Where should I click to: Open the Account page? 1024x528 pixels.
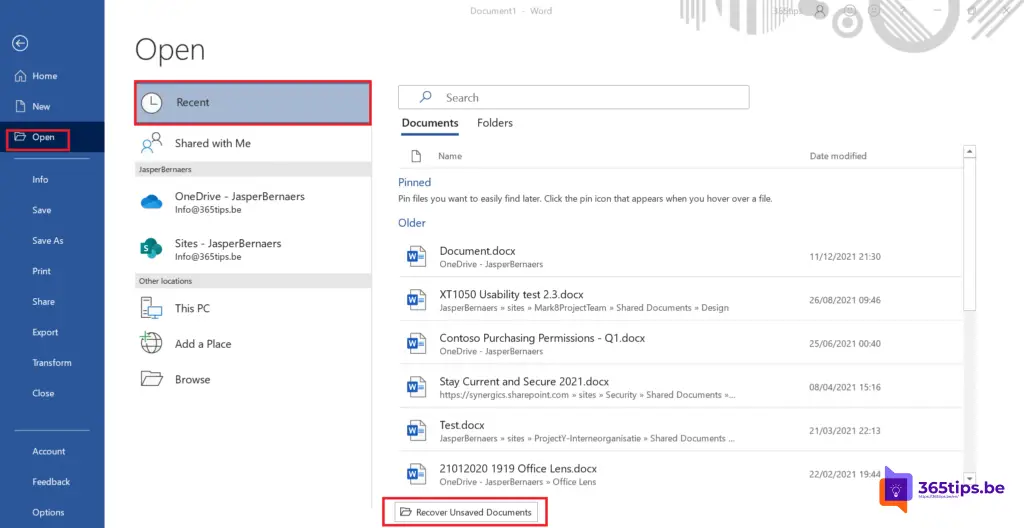(48, 452)
